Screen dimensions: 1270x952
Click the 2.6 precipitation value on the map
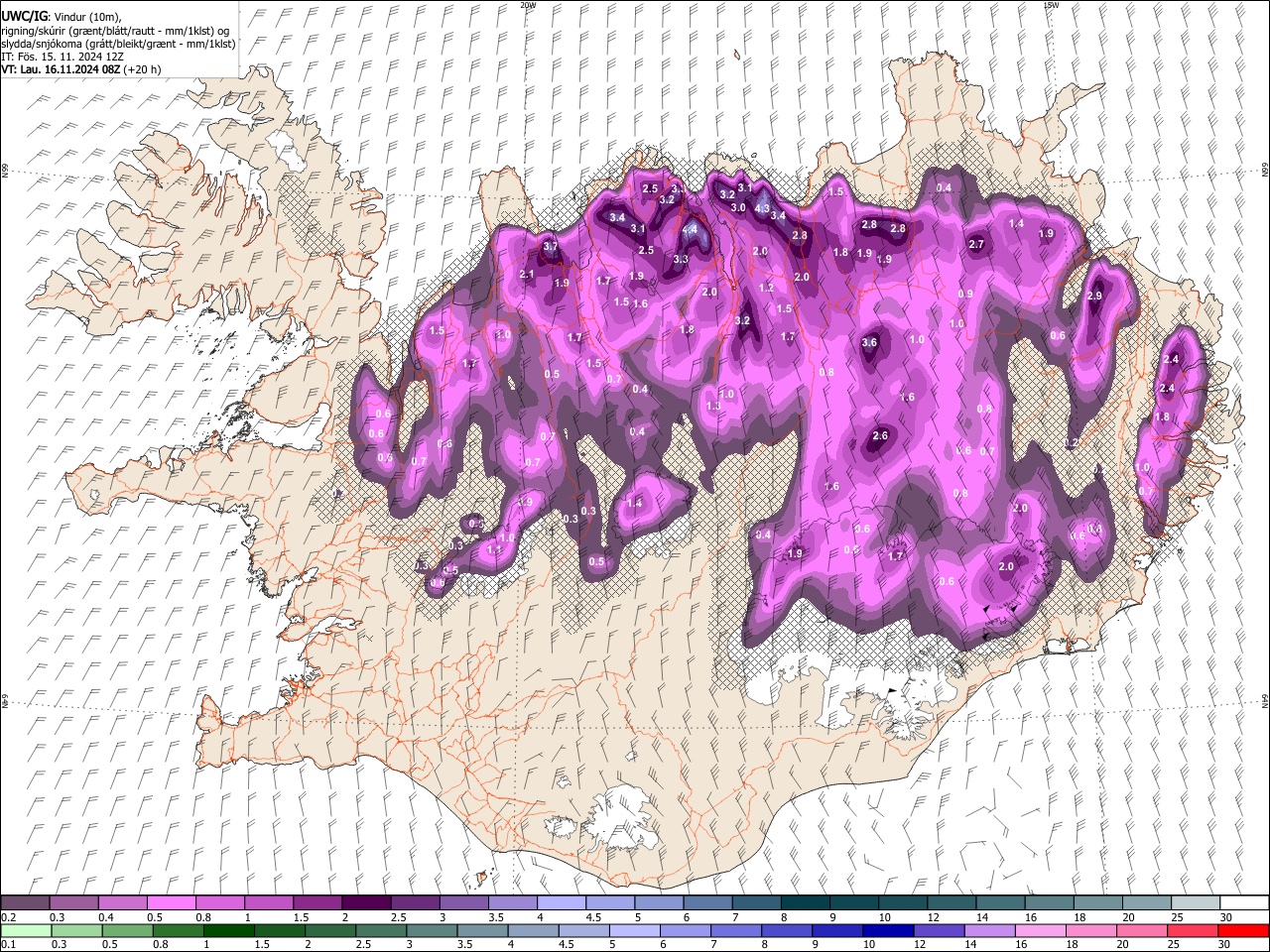(880, 435)
